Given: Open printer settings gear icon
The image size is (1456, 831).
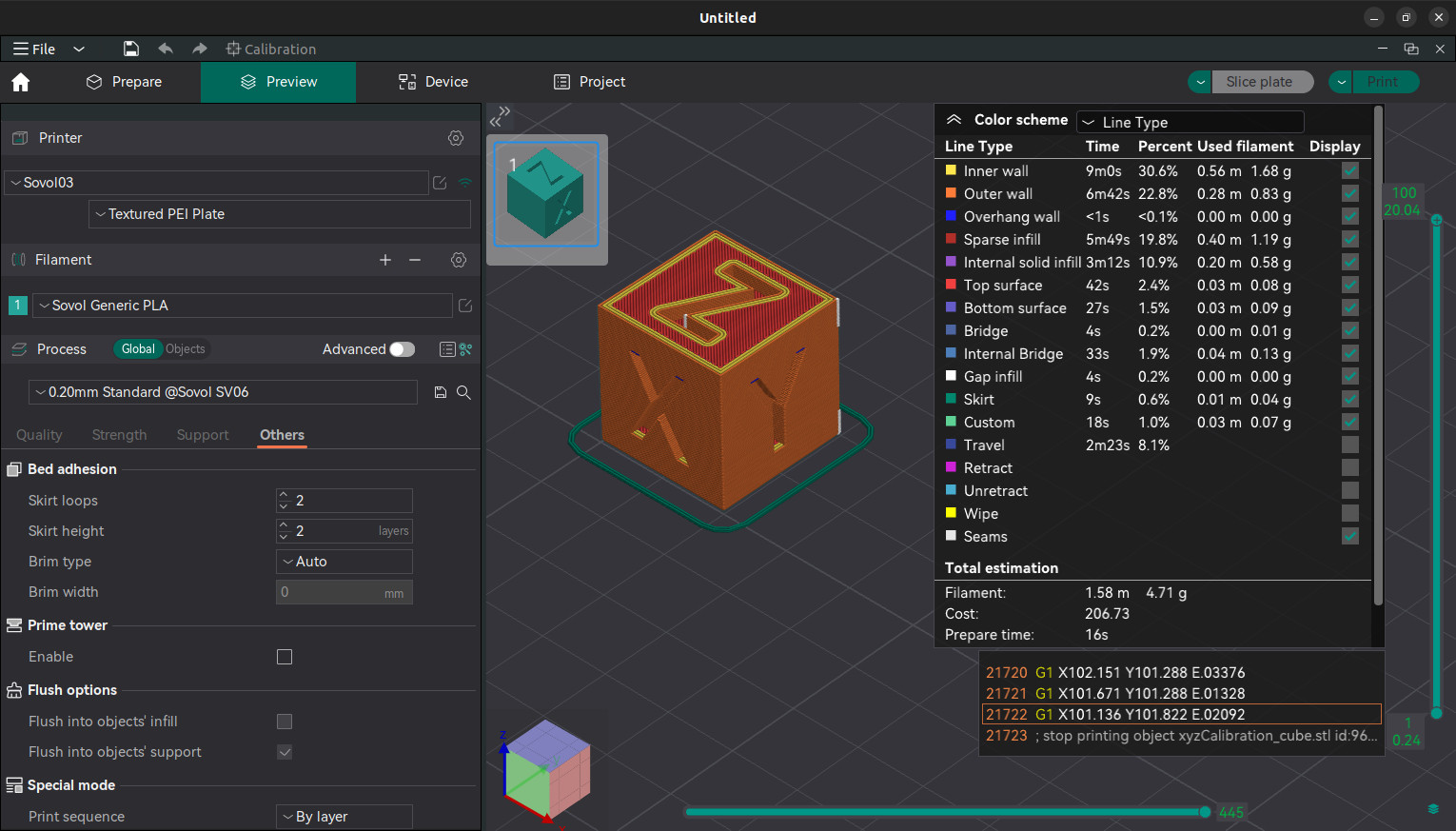Looking at the screenshot, I should pos(456,138).
